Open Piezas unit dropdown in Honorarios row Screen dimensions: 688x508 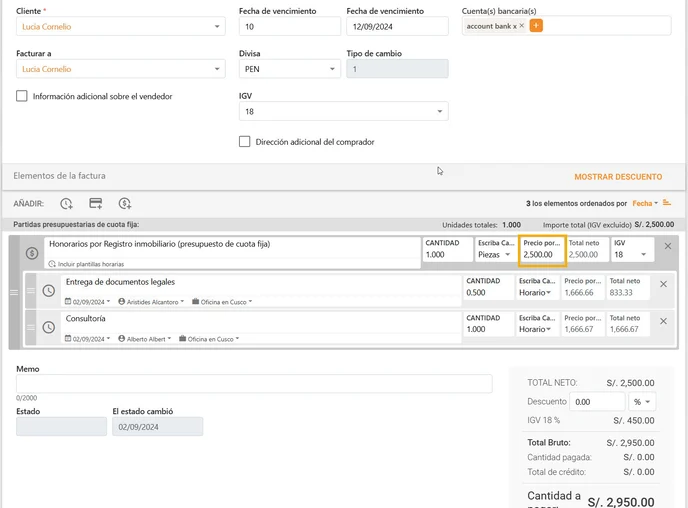click(494, 254)
